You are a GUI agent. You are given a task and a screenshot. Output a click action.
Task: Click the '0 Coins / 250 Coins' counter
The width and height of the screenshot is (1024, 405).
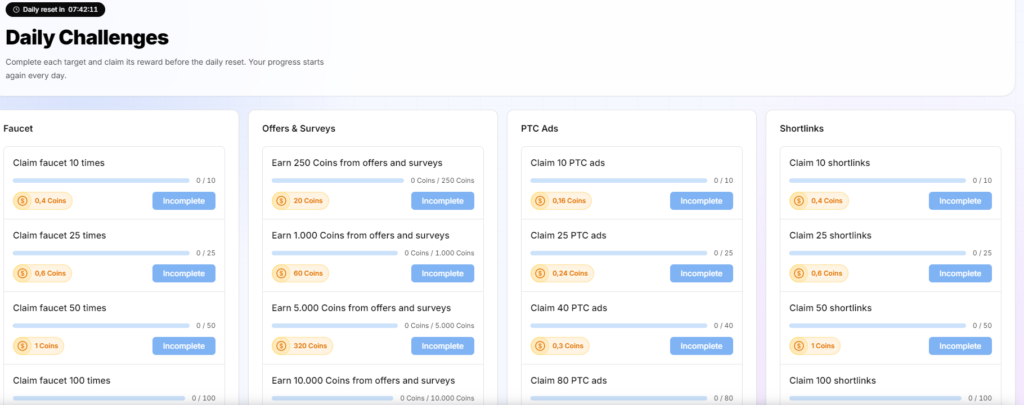[x=442, y=180]
